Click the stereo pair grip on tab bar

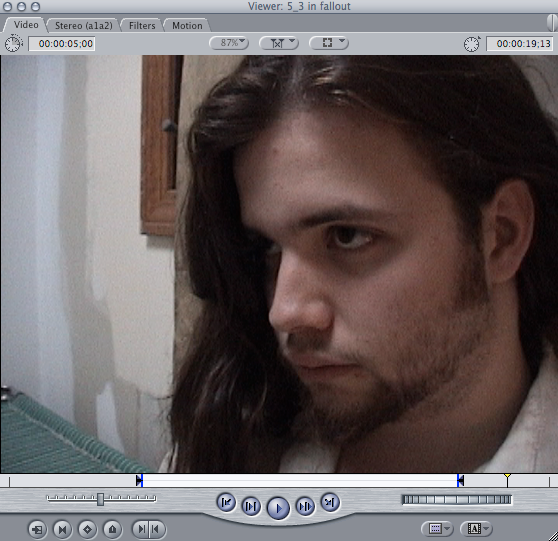552,22
